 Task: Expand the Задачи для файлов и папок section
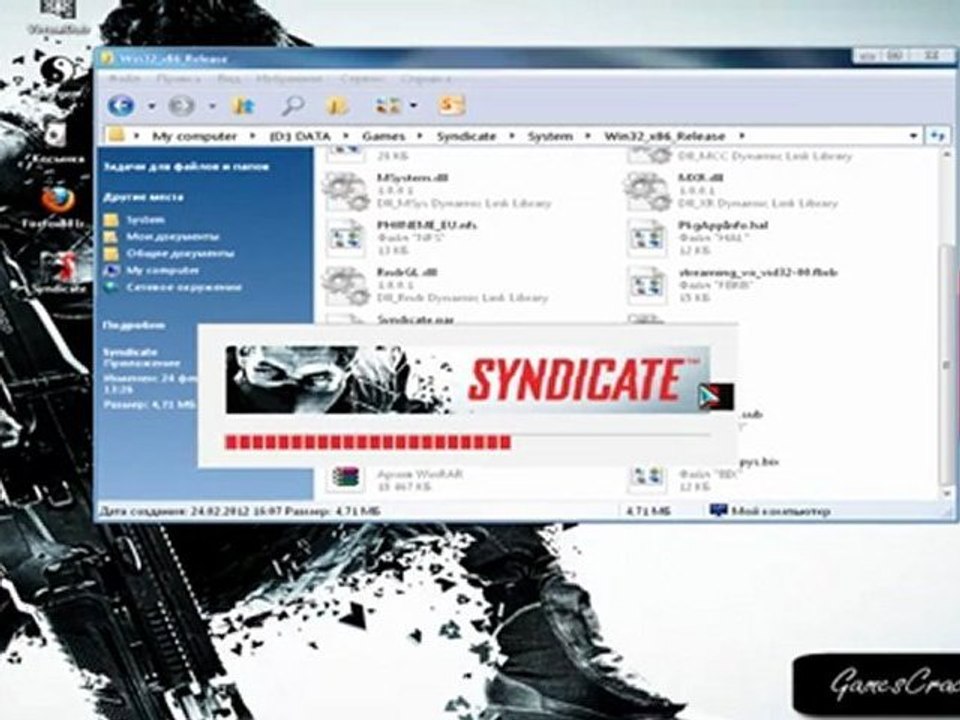pos(186,167)
